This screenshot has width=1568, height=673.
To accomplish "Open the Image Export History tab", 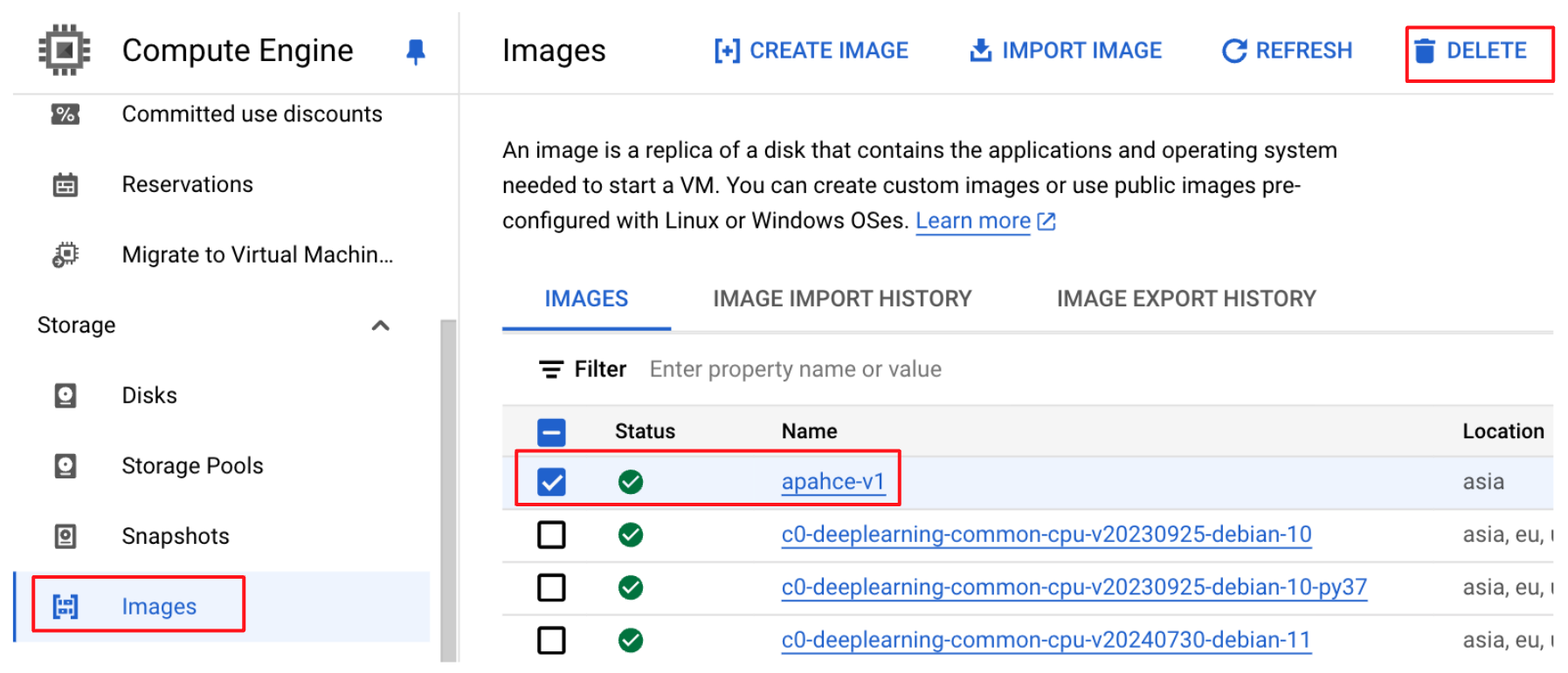I will 1185,299.
